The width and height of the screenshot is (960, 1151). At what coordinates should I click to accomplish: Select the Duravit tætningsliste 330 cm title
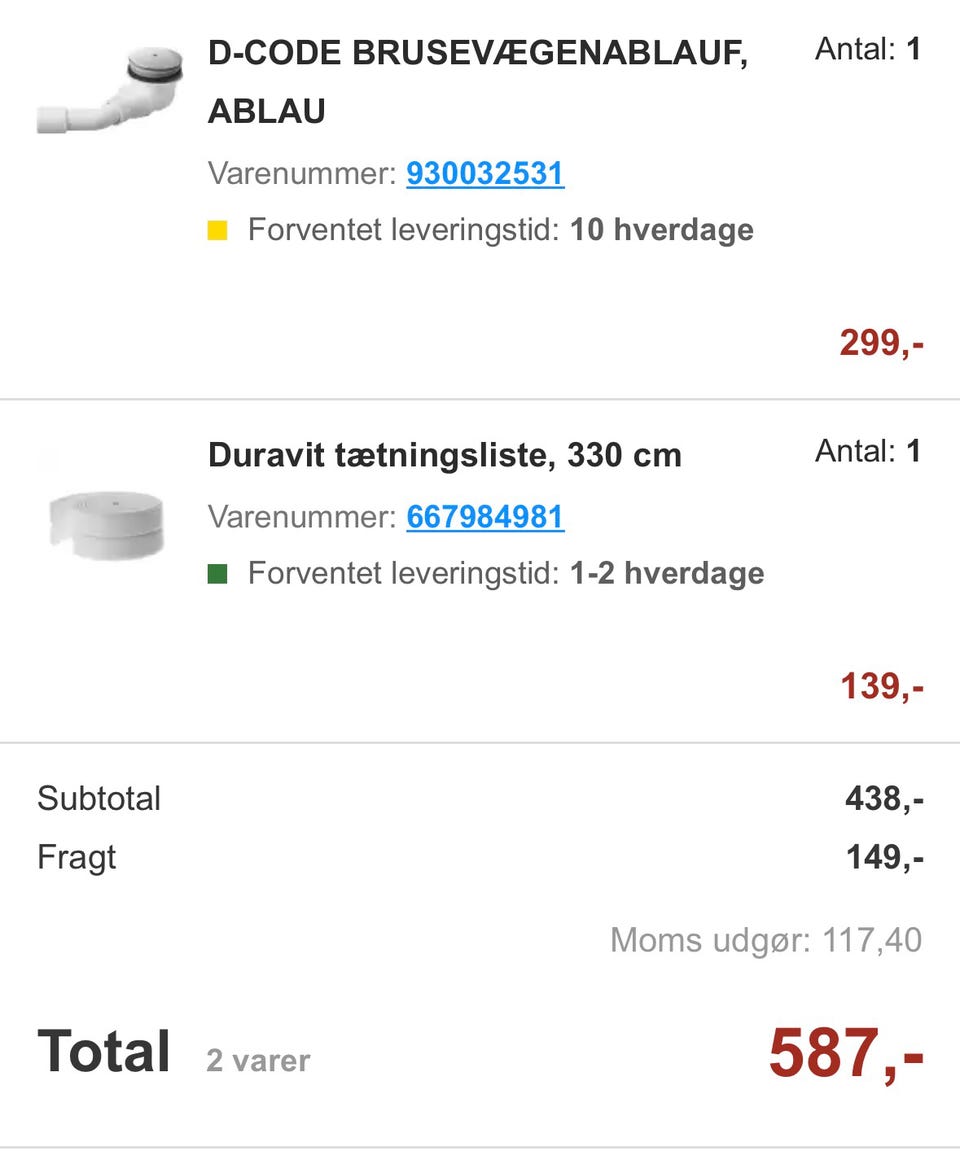[x=444, y=456]
